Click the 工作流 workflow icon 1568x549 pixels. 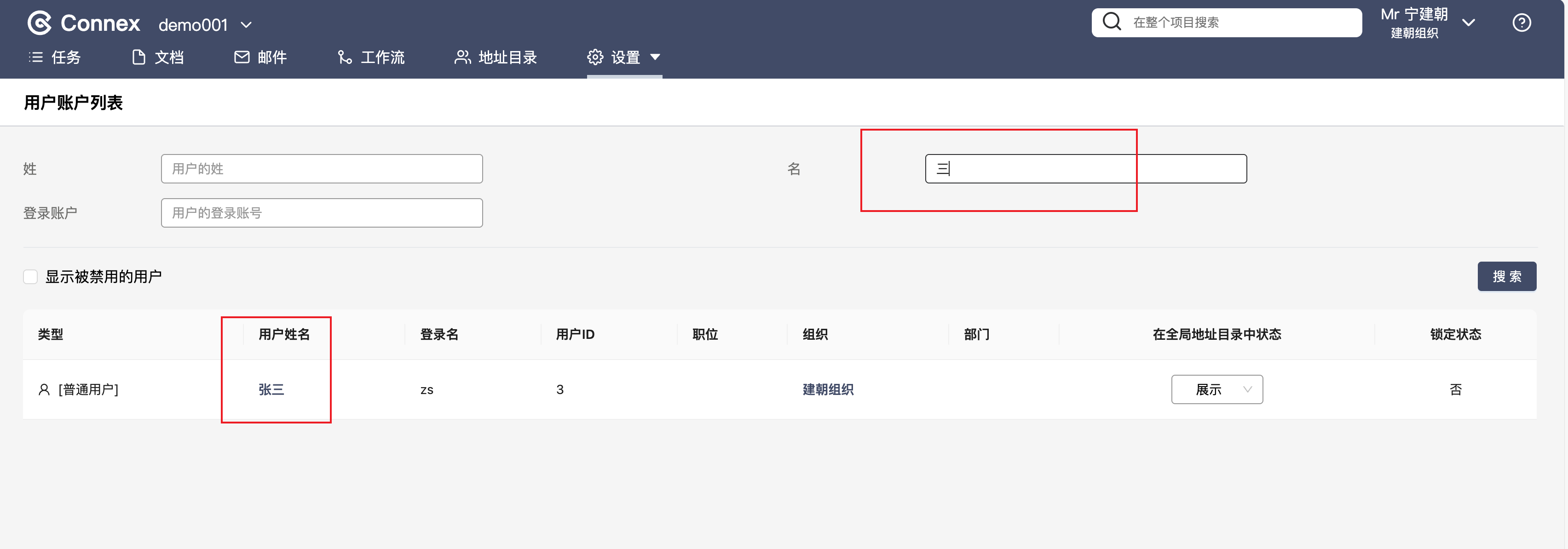[345, 57]
